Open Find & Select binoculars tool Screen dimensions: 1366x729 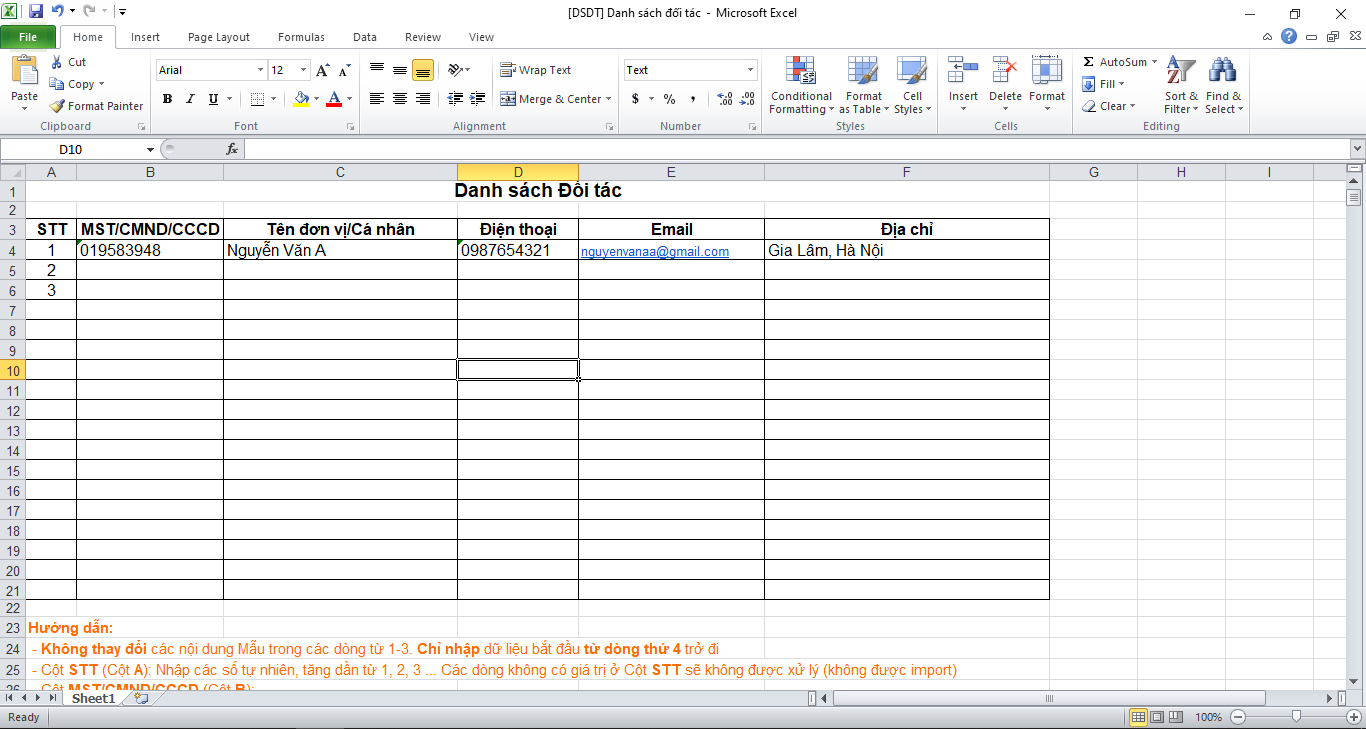point(1222,84)
